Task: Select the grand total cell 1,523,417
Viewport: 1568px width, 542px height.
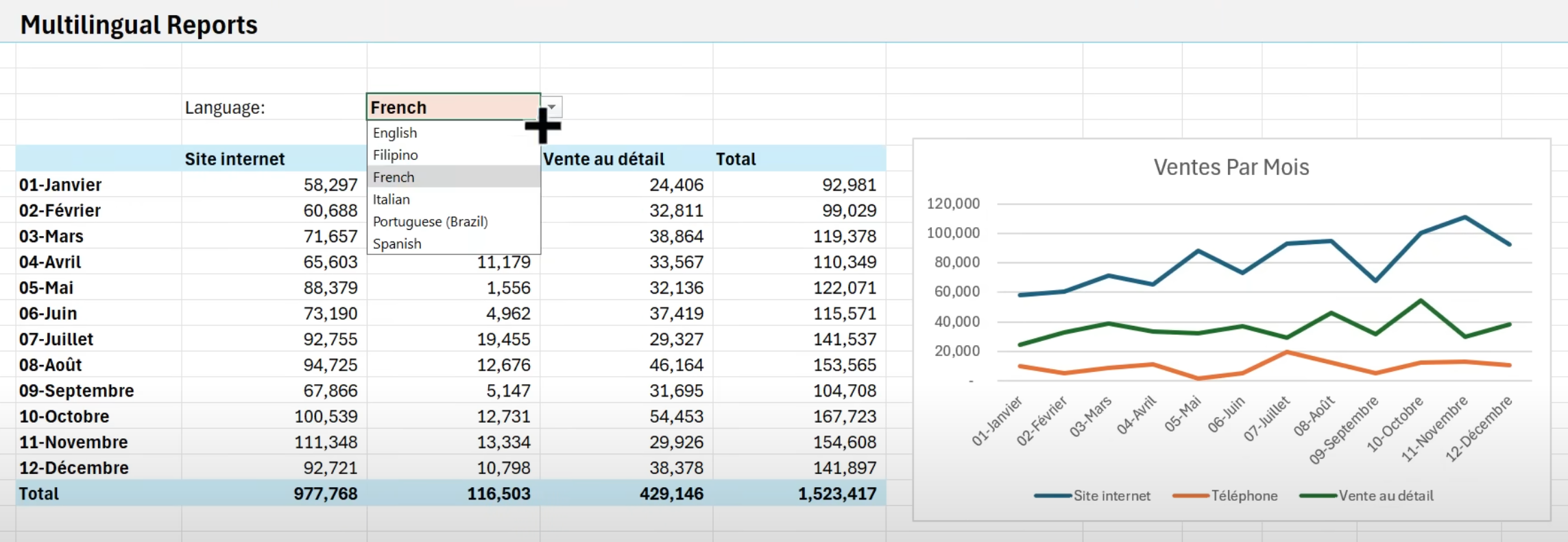Action: click(x=836, y=494)
